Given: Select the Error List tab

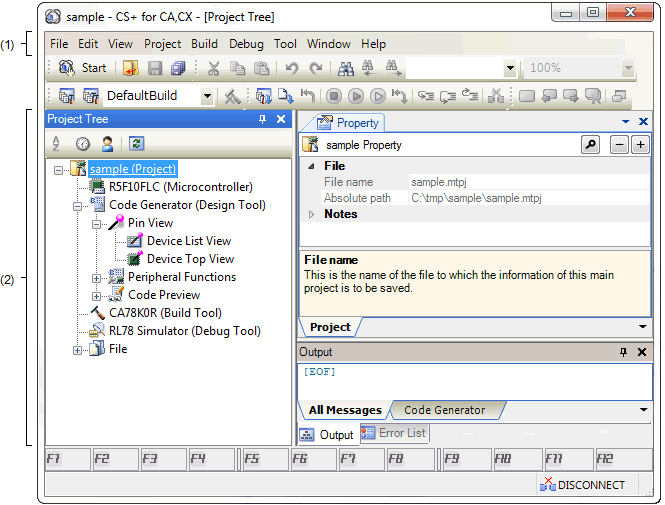Looking at the screenshot, I should [x=394, y=434].
